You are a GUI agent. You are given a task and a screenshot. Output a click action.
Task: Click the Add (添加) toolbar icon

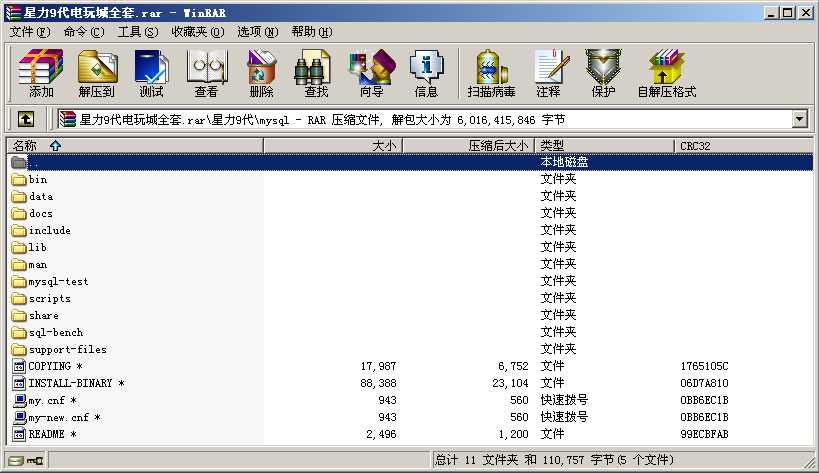point(41,73)
